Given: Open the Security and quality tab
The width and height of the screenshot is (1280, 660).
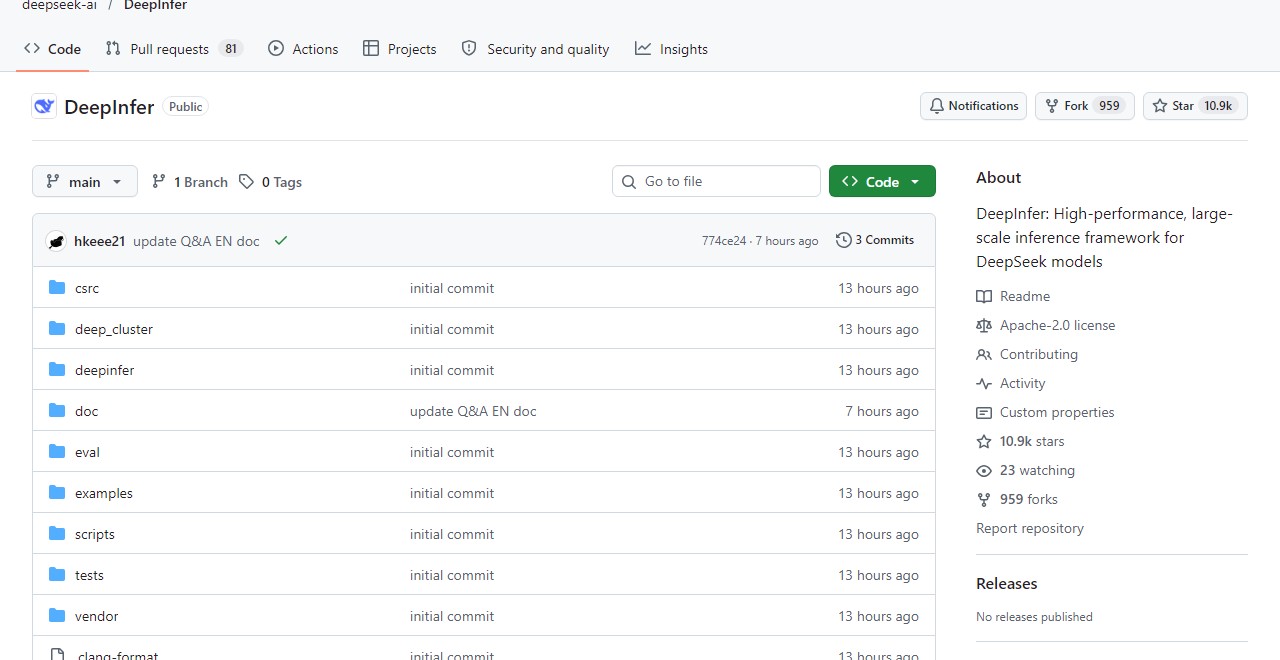Looking at the screenshot, I should tap(535, 49).
